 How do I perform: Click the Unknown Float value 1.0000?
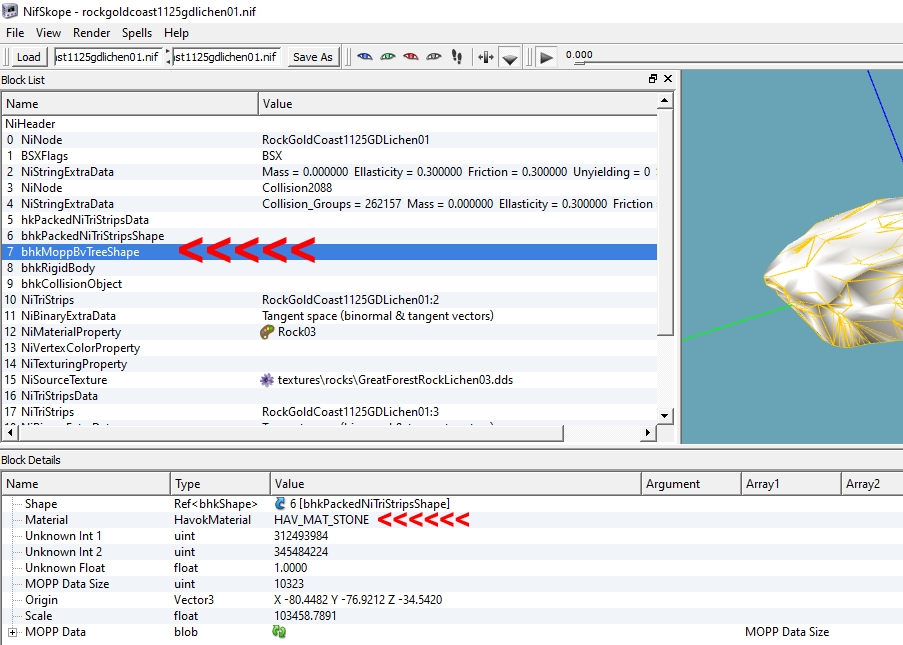pyautogui.click(x=291, y=568)
